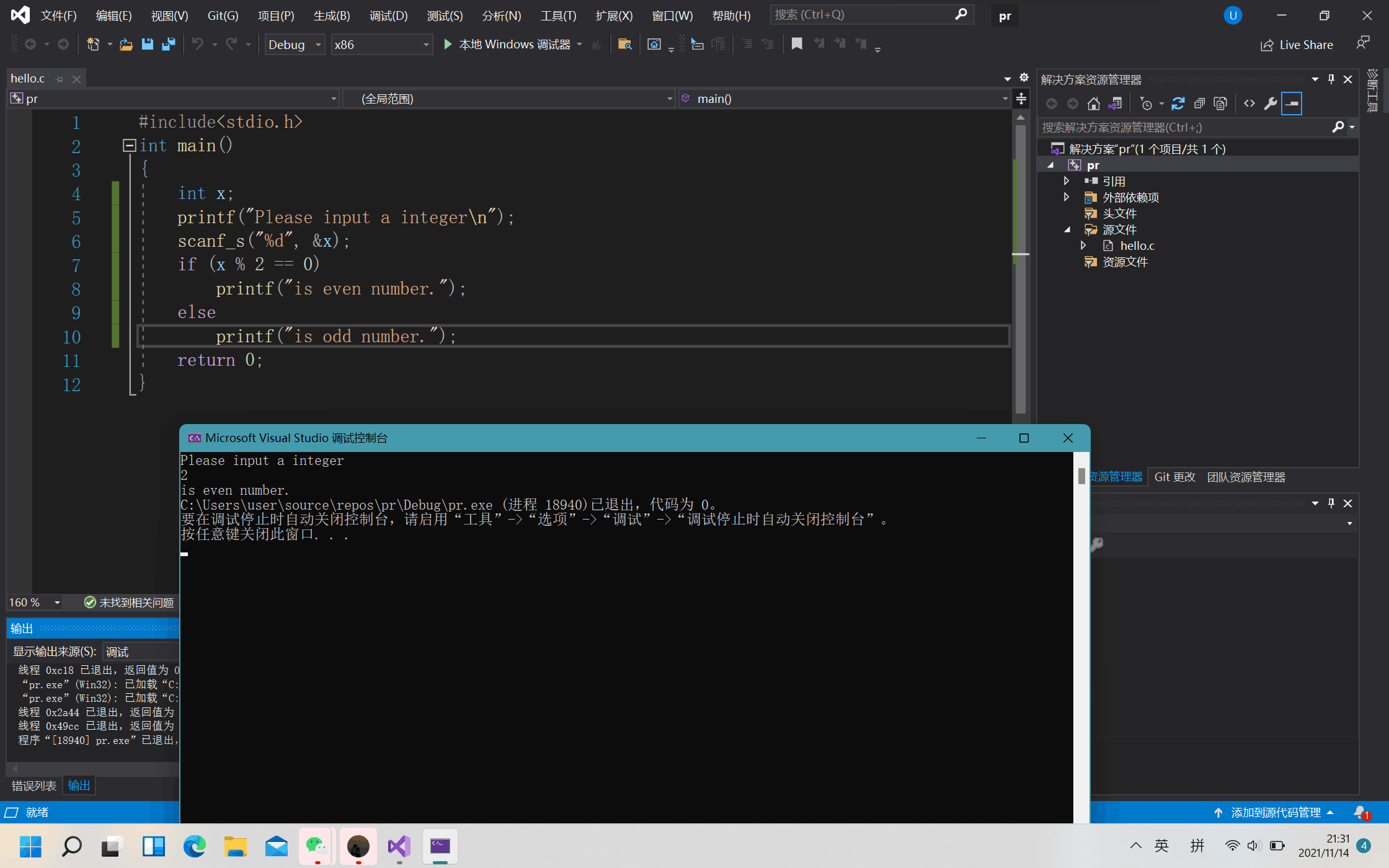This screenshot has width=1389, height=868.
Task: Switch to the Git 更改 tab
Action: coord(1174,477)
